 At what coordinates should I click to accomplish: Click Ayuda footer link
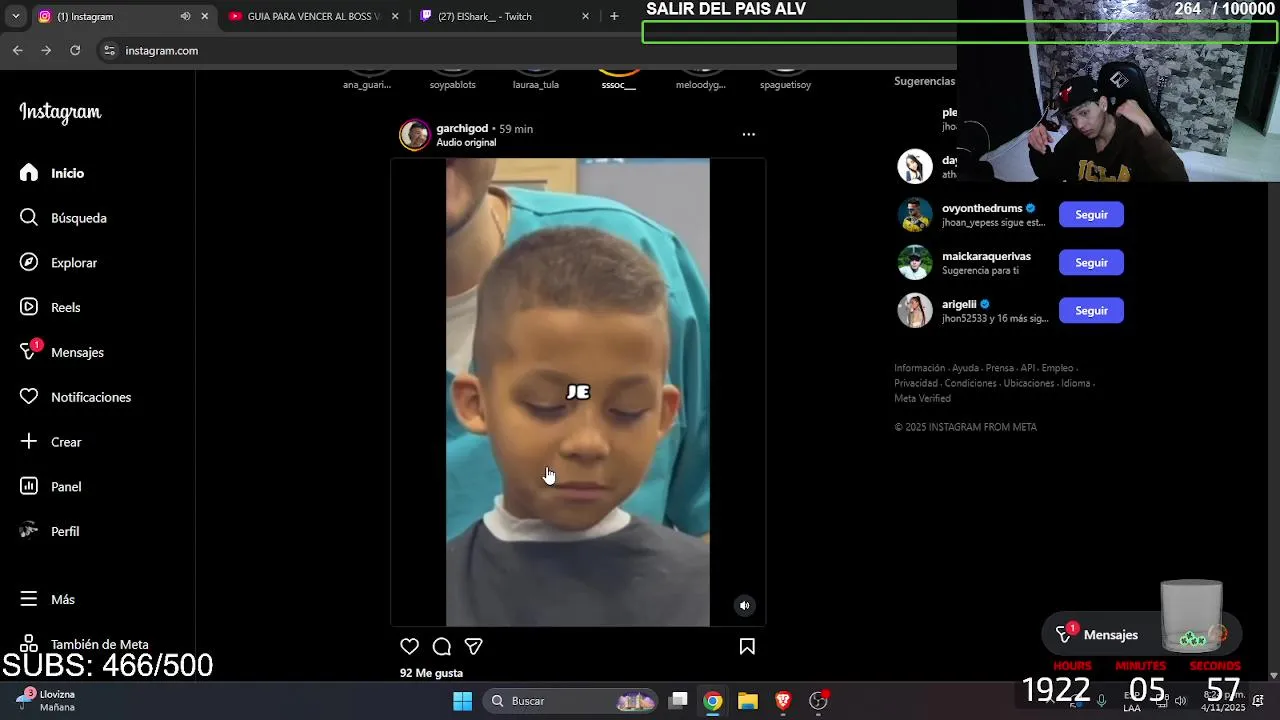tap(965, 368)
